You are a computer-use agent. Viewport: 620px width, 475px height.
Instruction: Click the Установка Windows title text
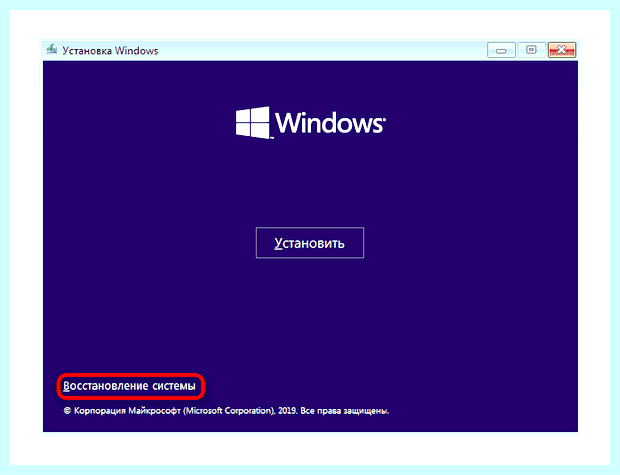point(110,51)
